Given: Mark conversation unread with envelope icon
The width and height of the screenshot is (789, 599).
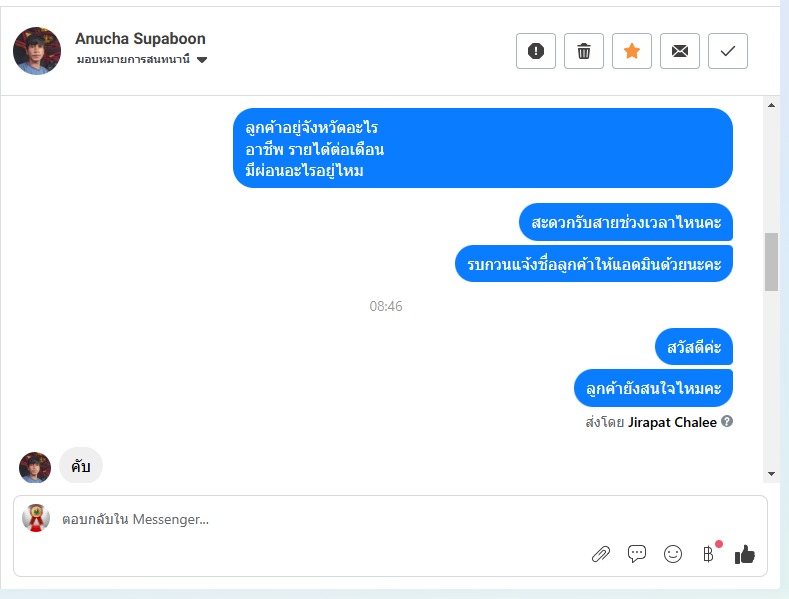Looking at the screenshot, I should pyautogui.click(x=680, y=51).
